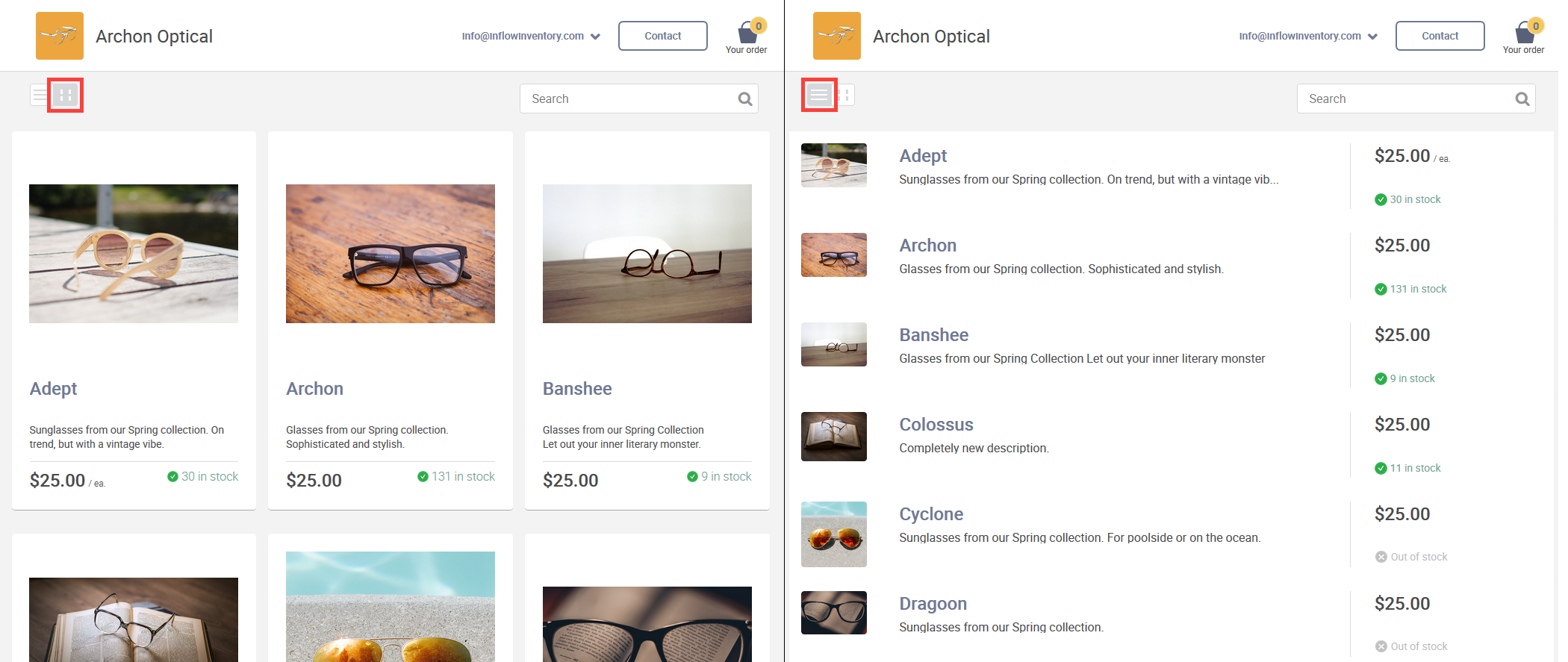
Task: Click the $25.00 price in Colossus list row
Action: tap(1402, 425)
